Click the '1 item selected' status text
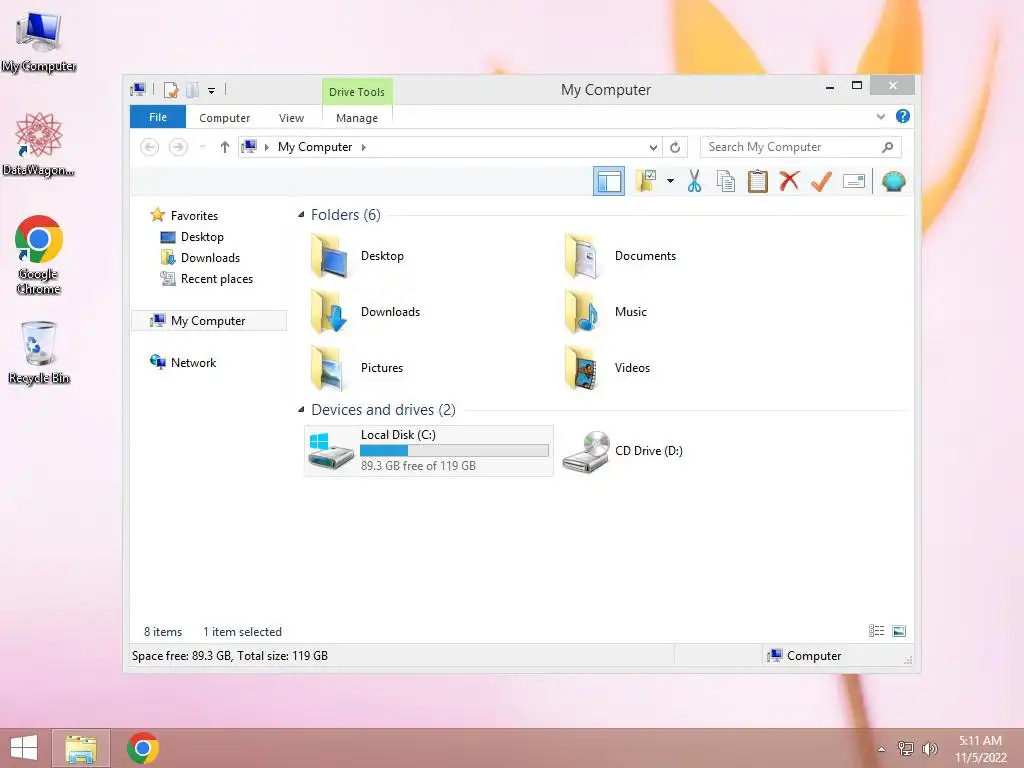 click(242, 632)
